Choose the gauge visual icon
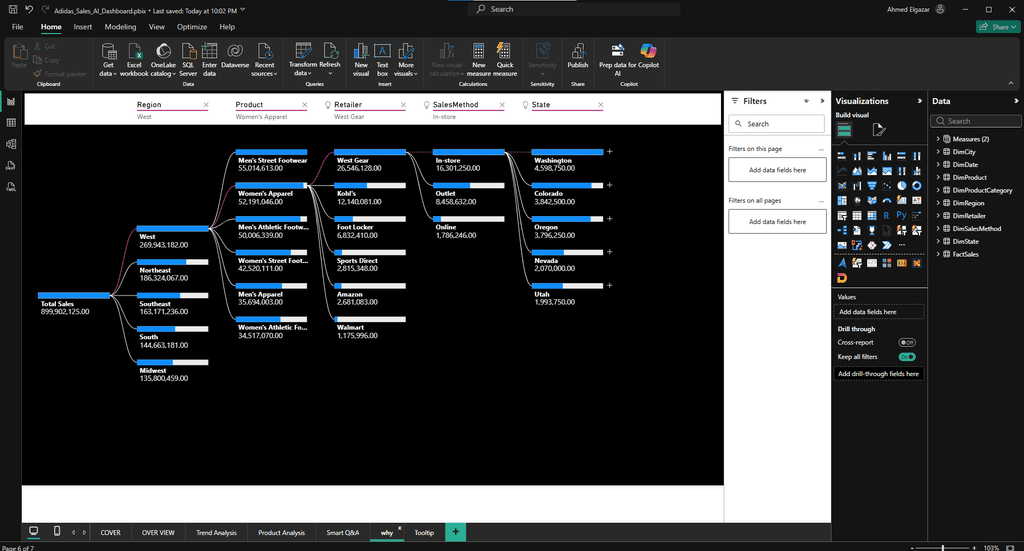1024x551 pixels. click(x=887, y=200)
